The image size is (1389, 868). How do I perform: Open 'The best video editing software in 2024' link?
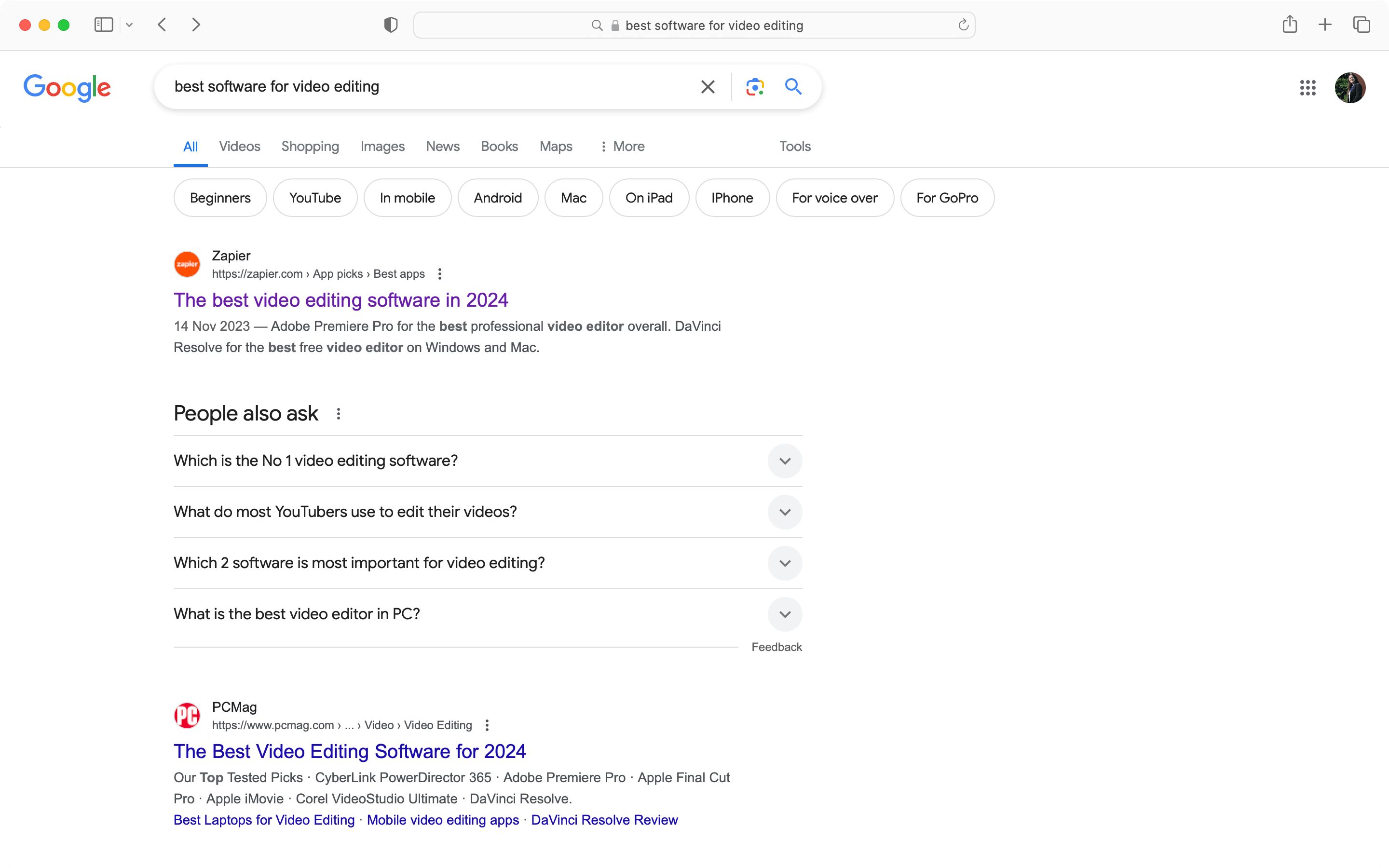click(x=341, y=300)
